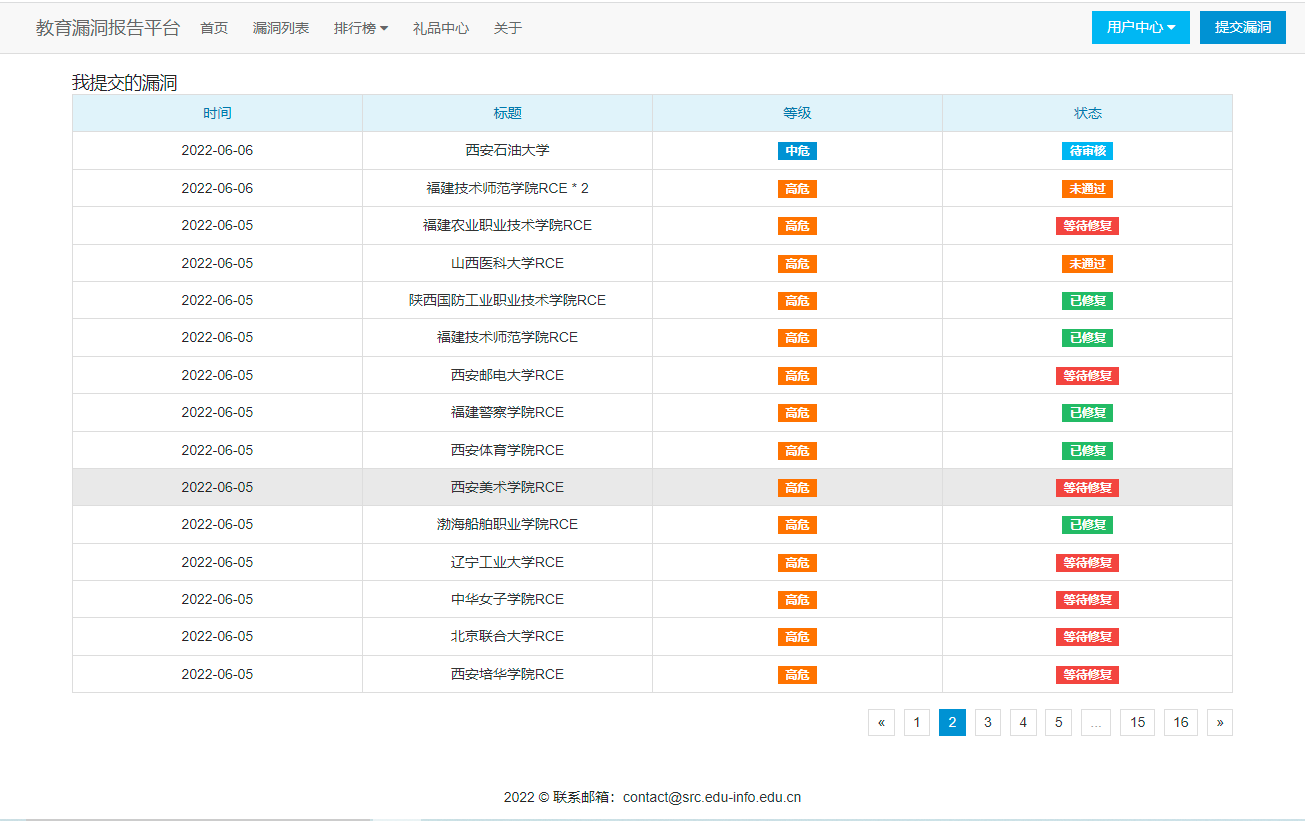Go to previous page with « arrow
This screenshot has width=1305, height=821.
(x=881, y=722)
